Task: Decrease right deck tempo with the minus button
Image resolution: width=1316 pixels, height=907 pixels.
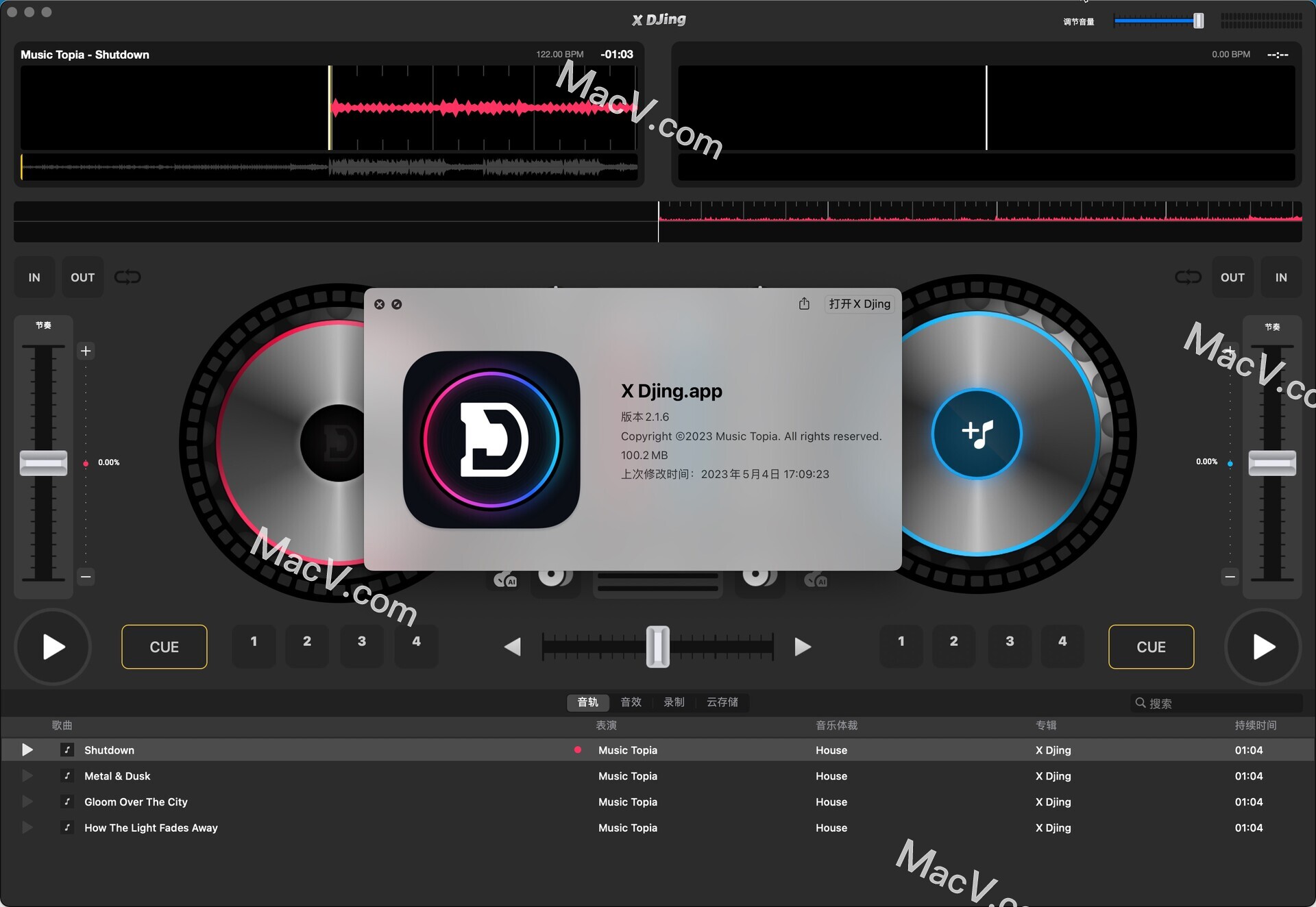Action: coord(1230,577)
